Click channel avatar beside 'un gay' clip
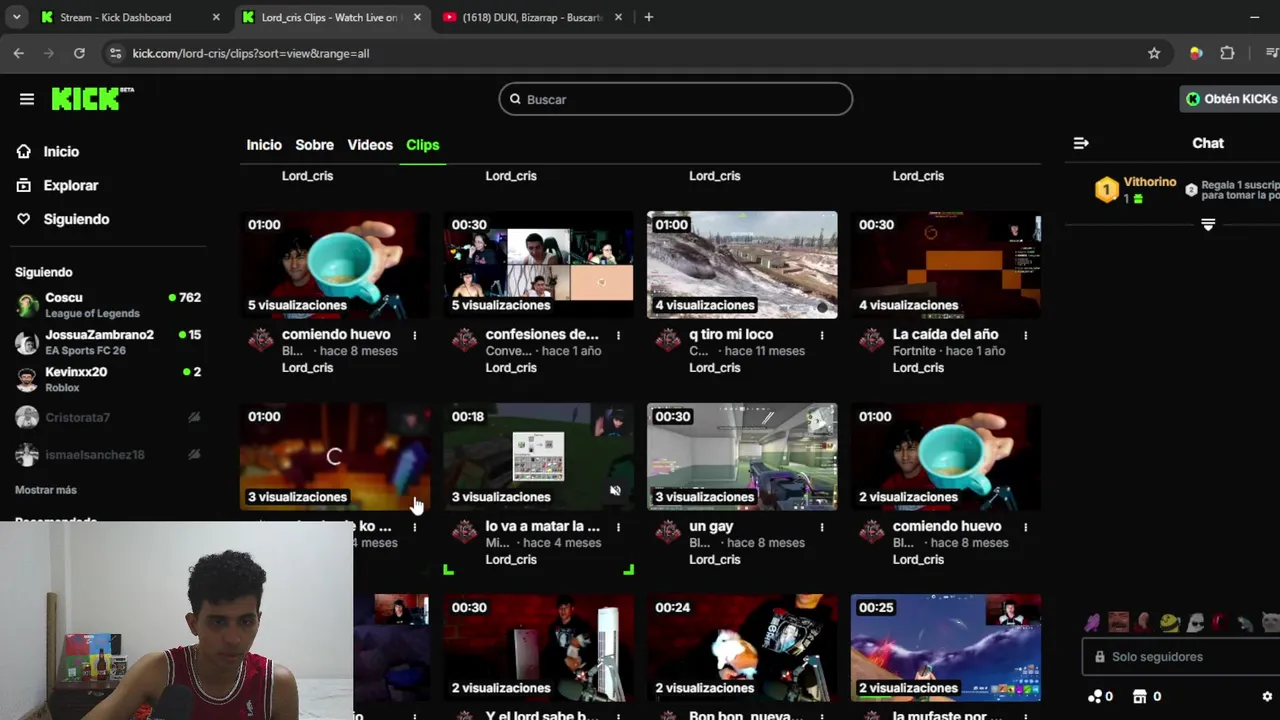 [668, 532]
